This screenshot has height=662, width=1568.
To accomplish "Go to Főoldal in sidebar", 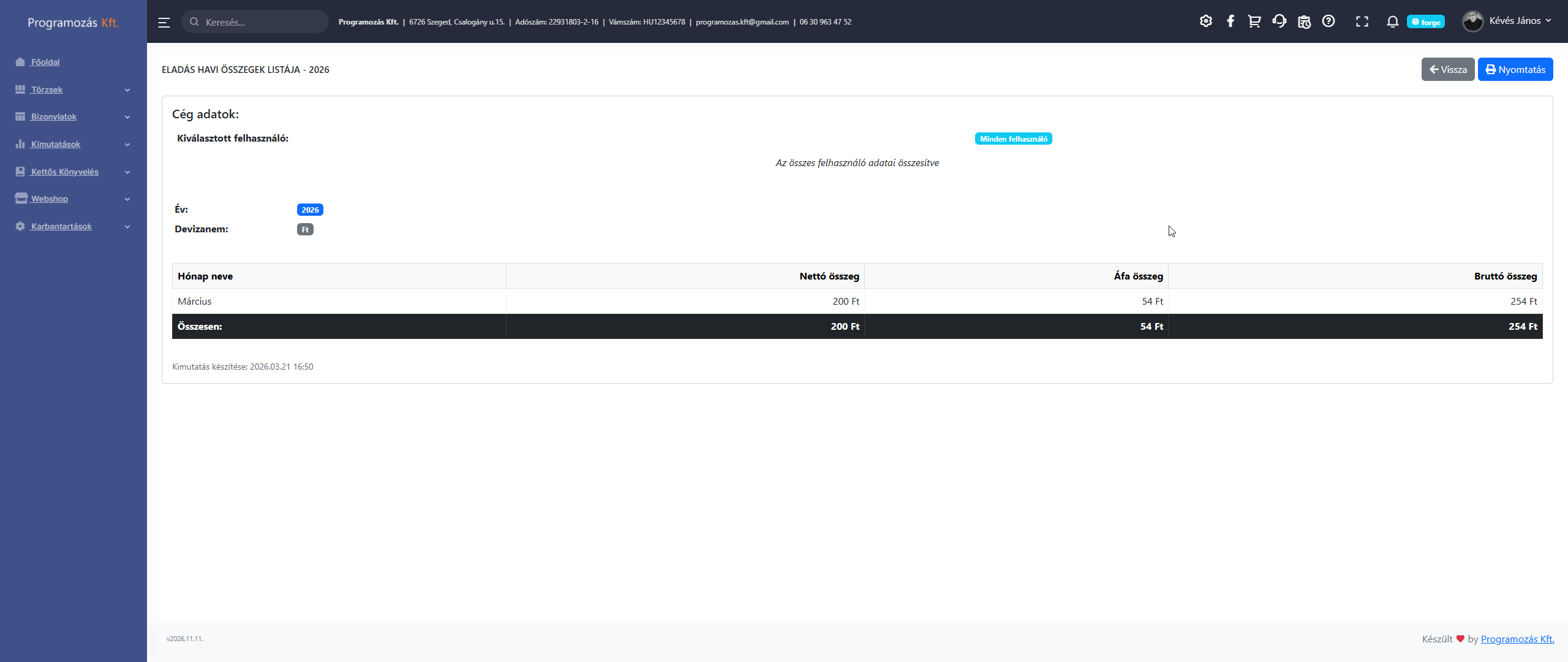I will pos(45,62).
